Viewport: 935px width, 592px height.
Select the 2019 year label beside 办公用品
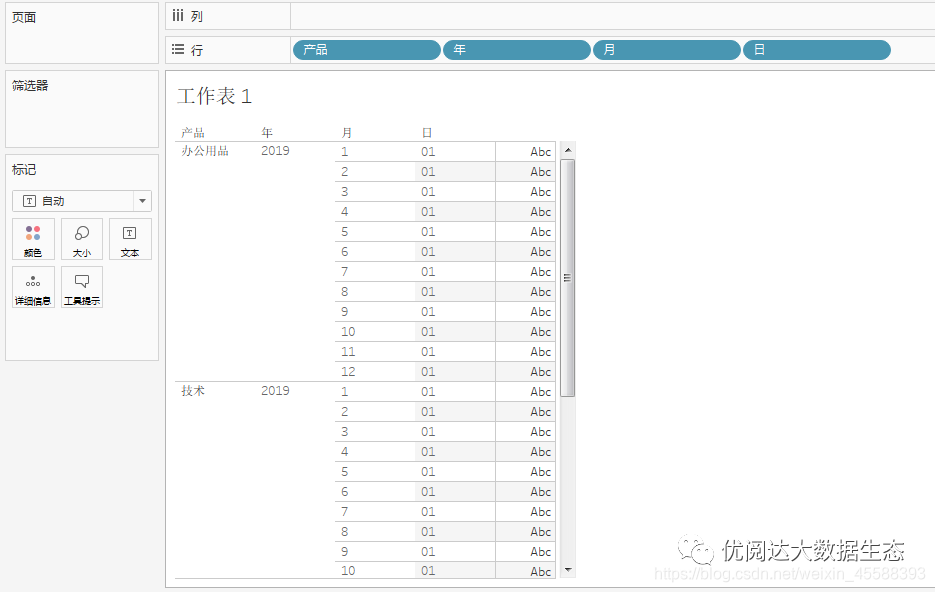(275, 151)
